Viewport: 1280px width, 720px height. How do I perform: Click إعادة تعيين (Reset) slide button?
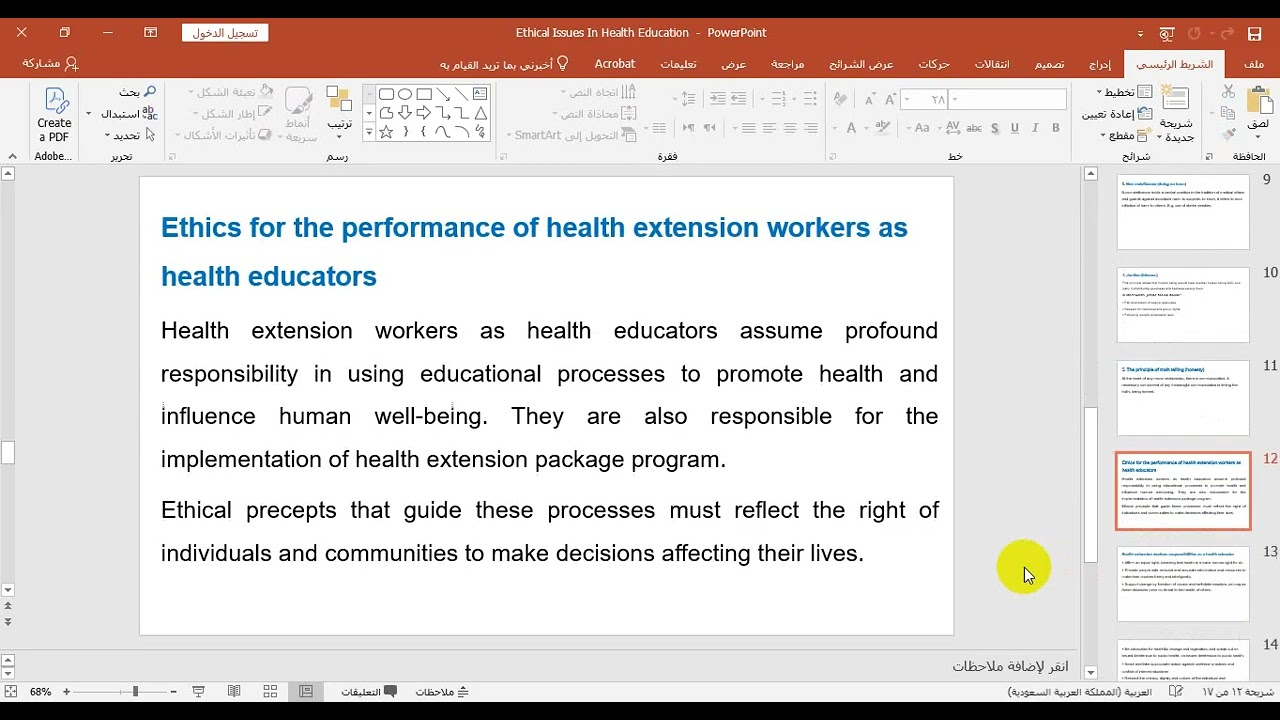[x=1117, y=114]
